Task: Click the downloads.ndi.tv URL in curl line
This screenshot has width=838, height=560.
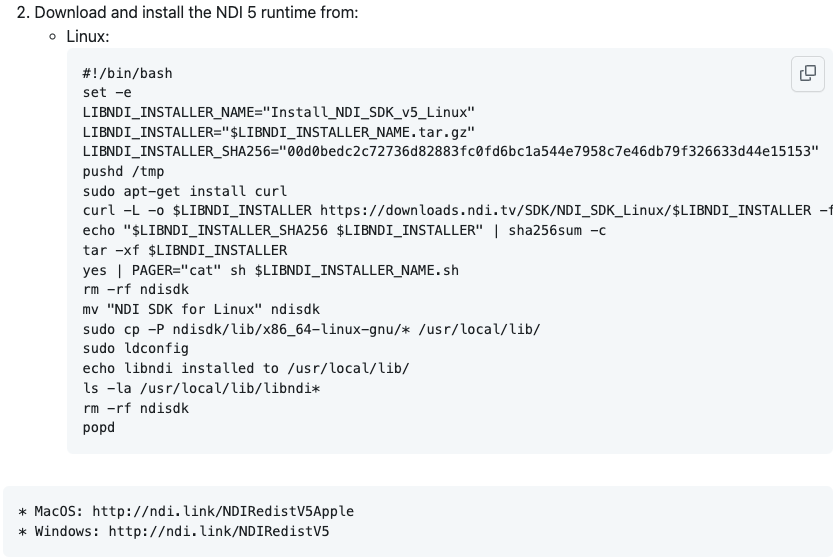Action: (x=565, y=211)
